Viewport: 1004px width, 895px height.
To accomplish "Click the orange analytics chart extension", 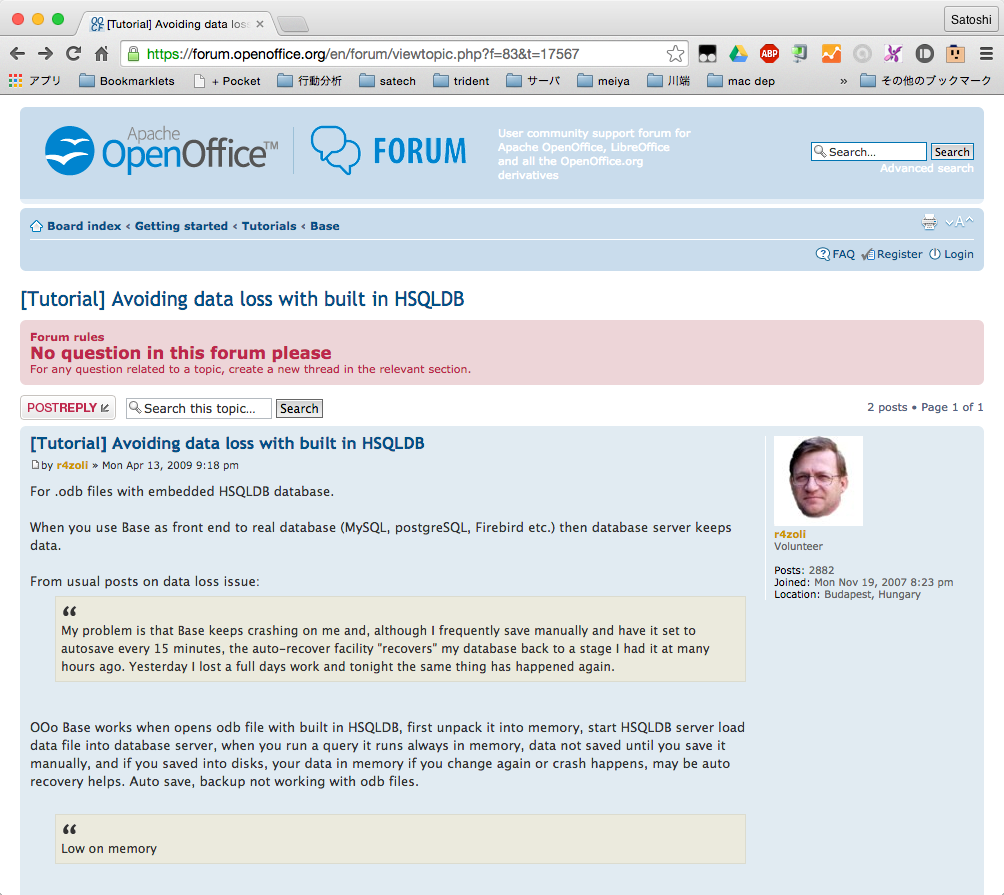I will tap(831, 54).
